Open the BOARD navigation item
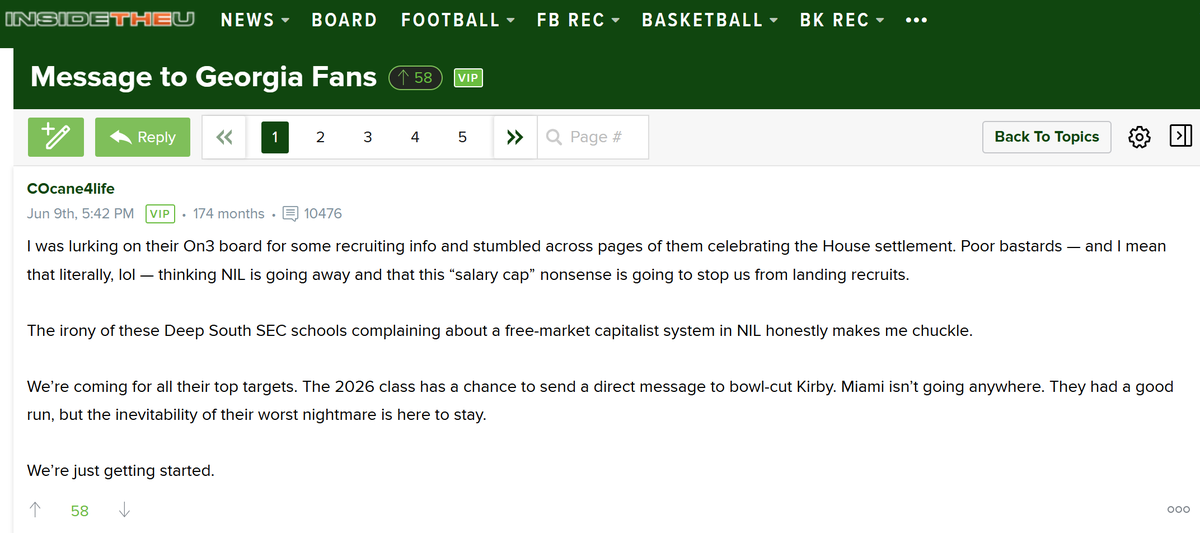Image resolution: width=1200 pixels, height=533 pixels. tap(344, 20)
